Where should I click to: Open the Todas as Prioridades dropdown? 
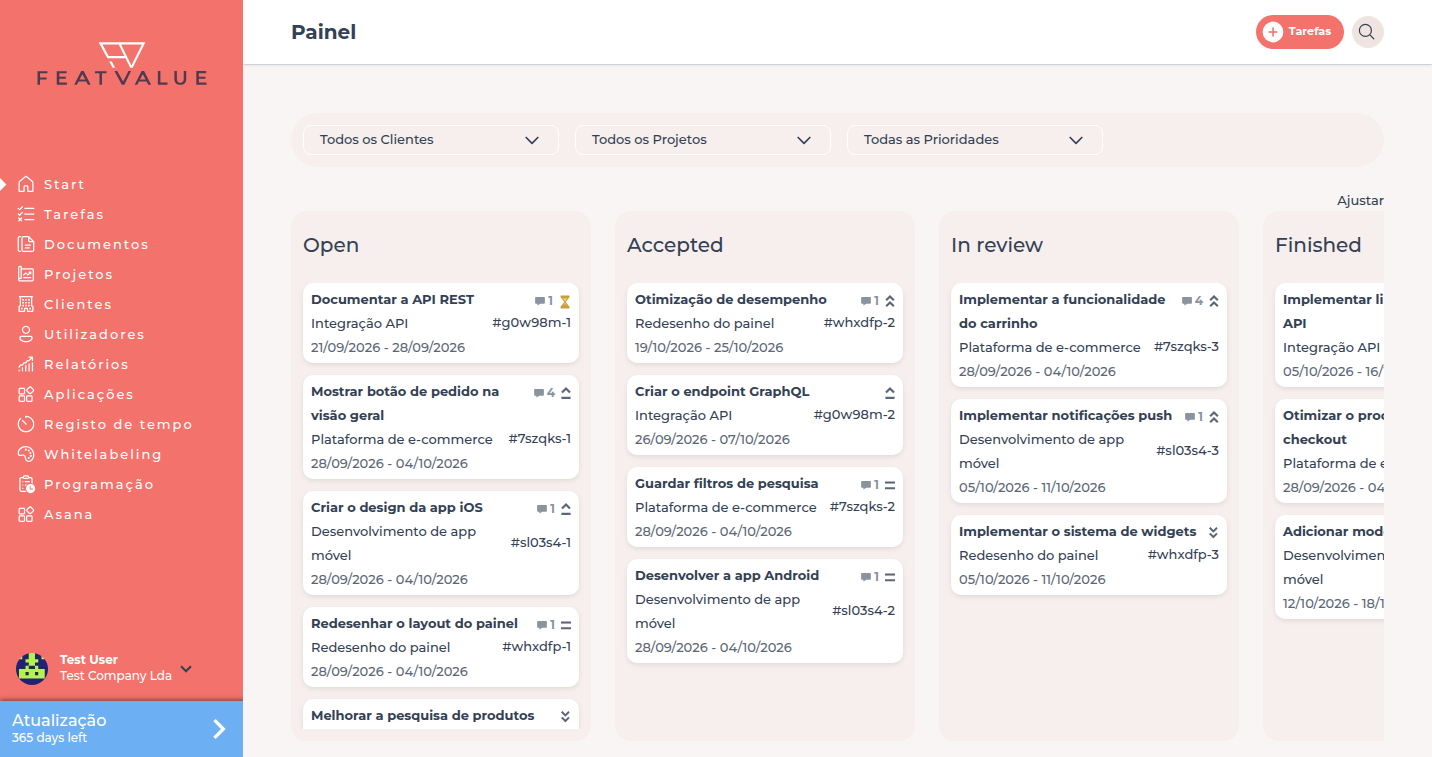(975, 140)
